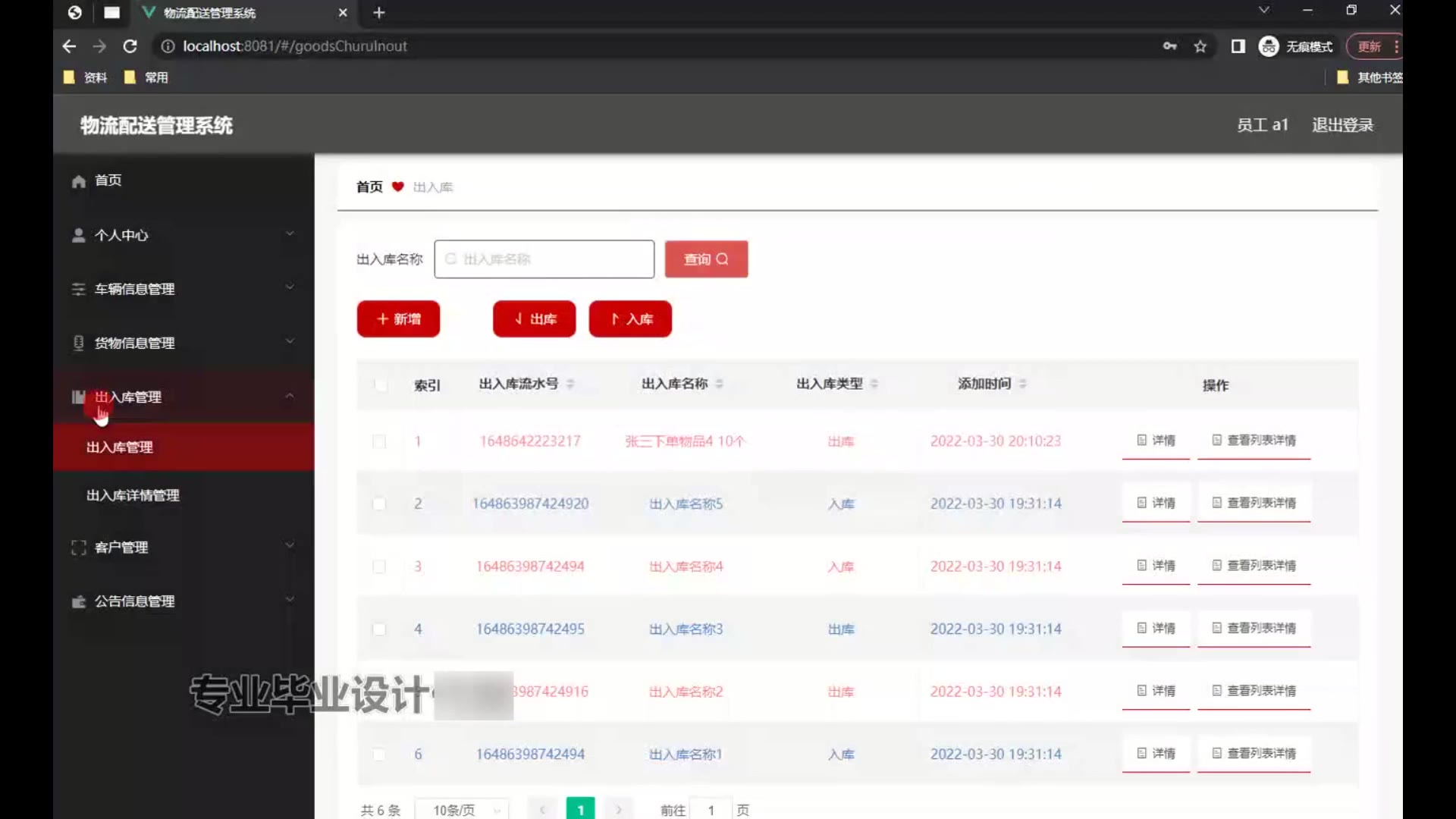Tick the checkbox for row 2

click(379, 504)
